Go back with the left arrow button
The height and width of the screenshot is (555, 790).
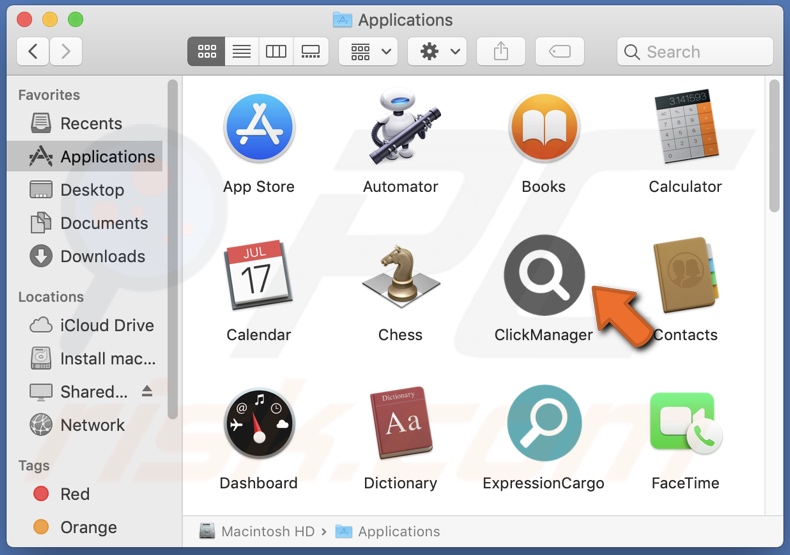(33, 51)
